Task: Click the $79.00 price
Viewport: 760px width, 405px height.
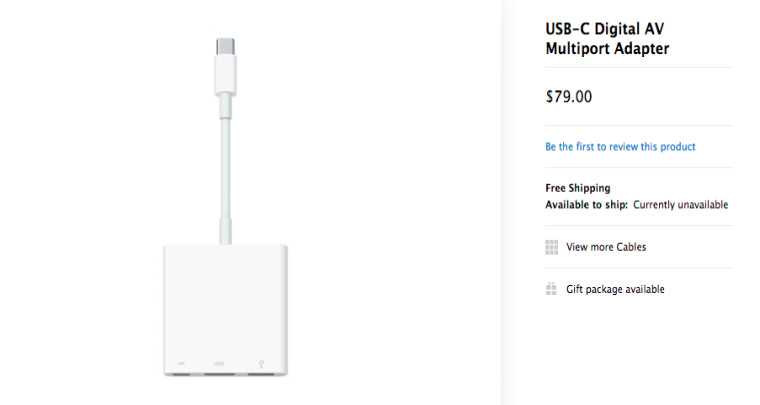Action: (x=569, y=96)
